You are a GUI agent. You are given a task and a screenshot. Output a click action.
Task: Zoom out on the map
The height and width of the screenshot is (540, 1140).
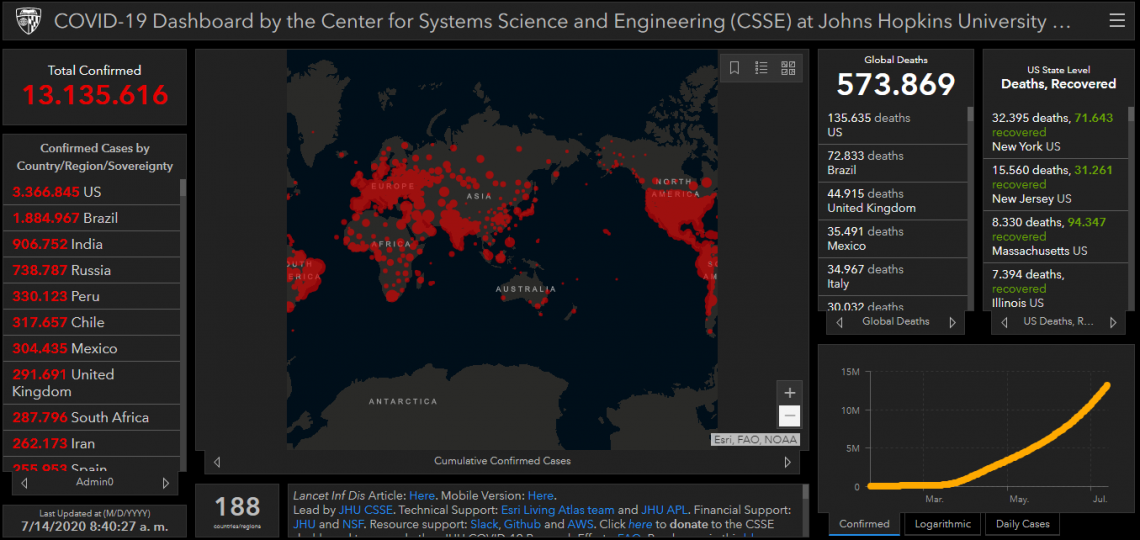[x=790, y=416]
